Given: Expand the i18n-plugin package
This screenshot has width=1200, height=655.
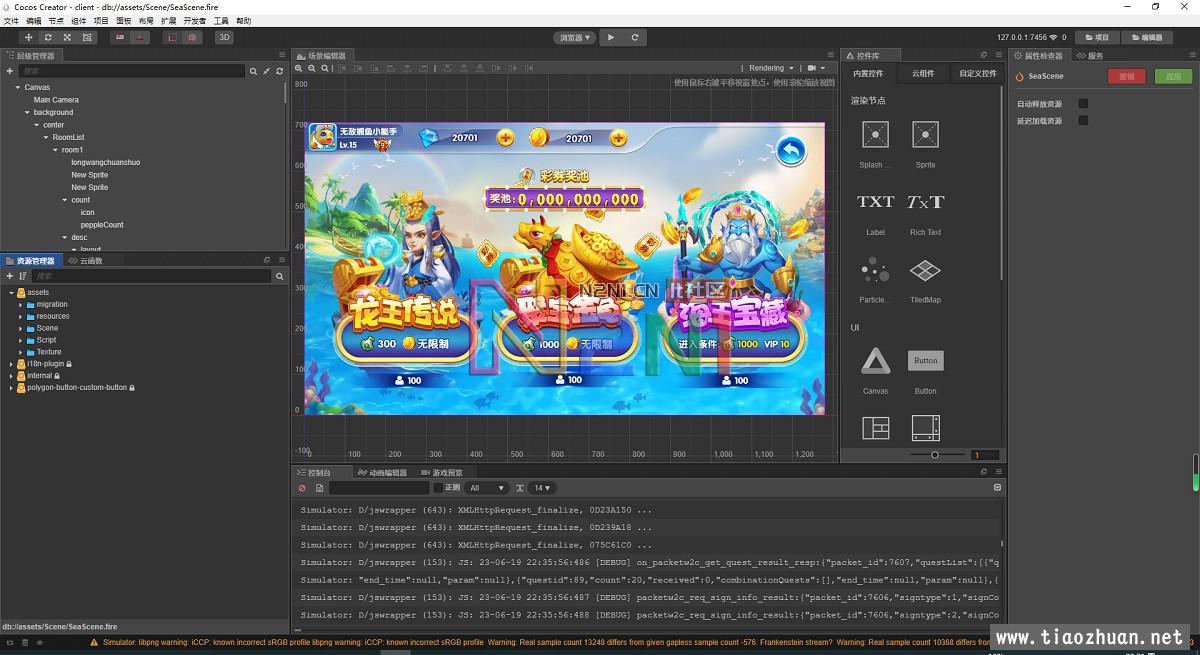Looking at the screenshot, I should [11, 364].
